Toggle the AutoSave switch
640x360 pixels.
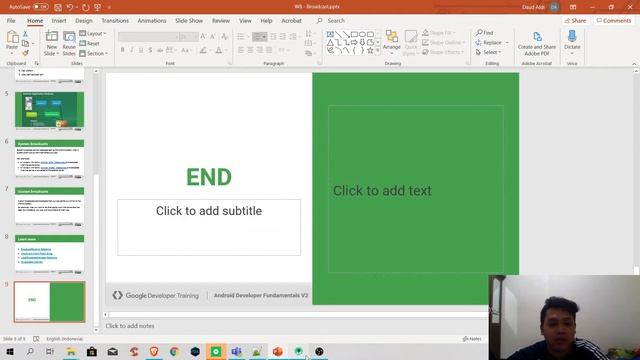pyautogui.click(x=40, y=7)
